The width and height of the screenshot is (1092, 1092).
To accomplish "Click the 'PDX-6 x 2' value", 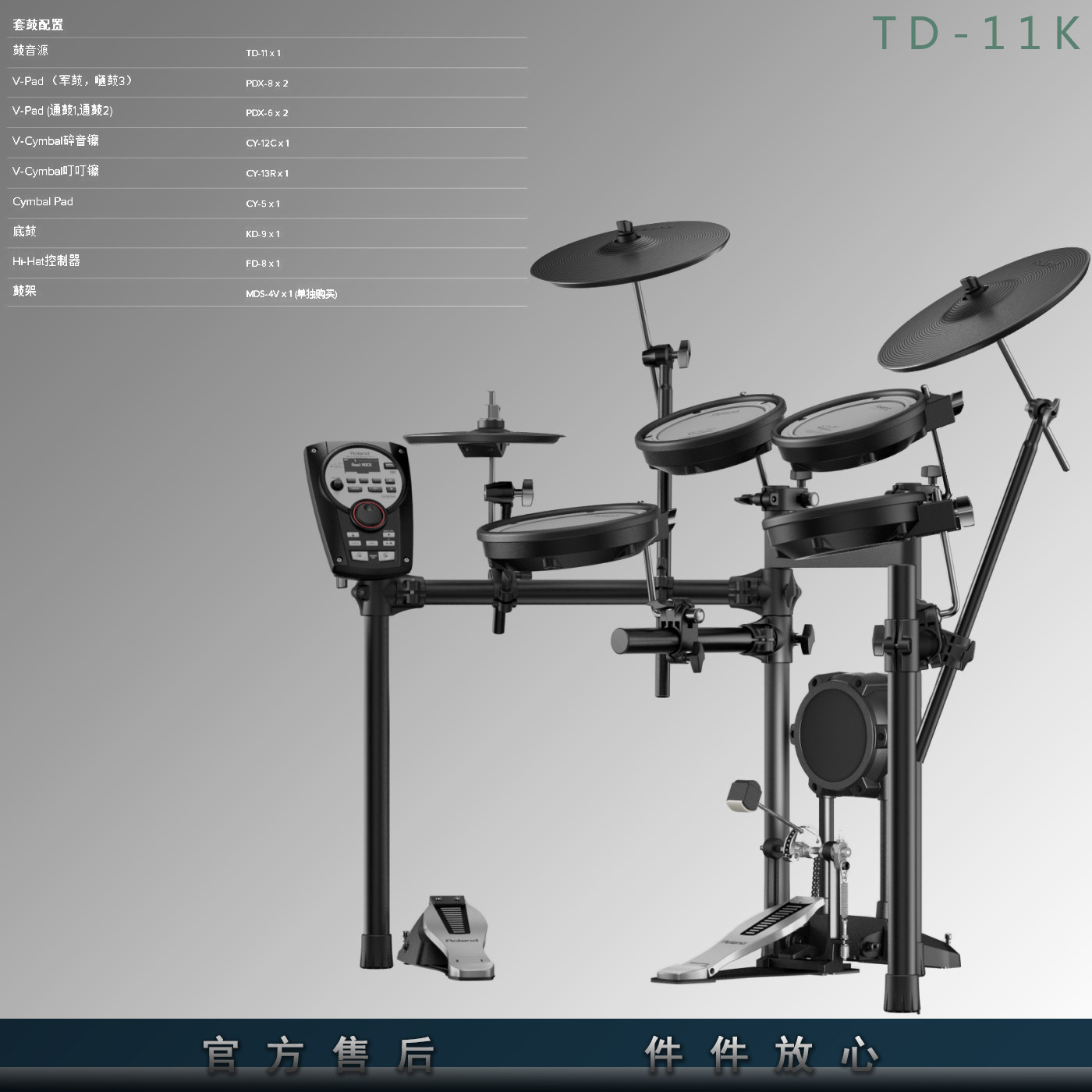I will point(267,113).
